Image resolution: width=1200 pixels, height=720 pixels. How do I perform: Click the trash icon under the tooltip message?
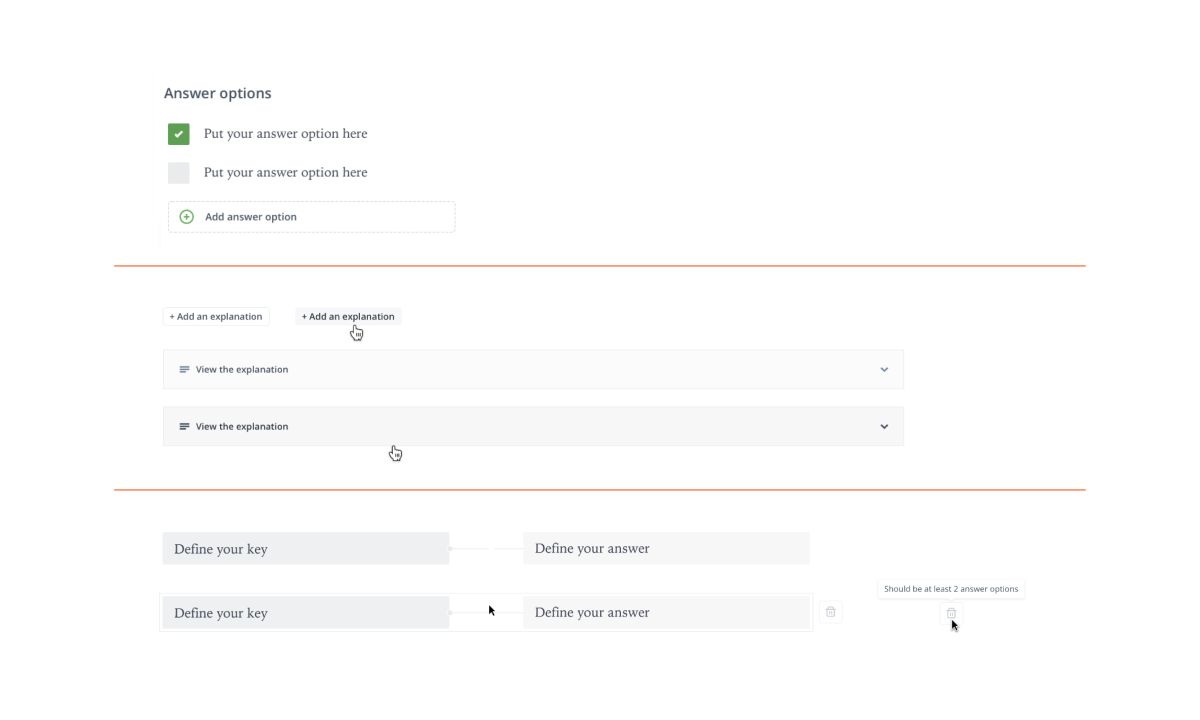coord(951,613)
